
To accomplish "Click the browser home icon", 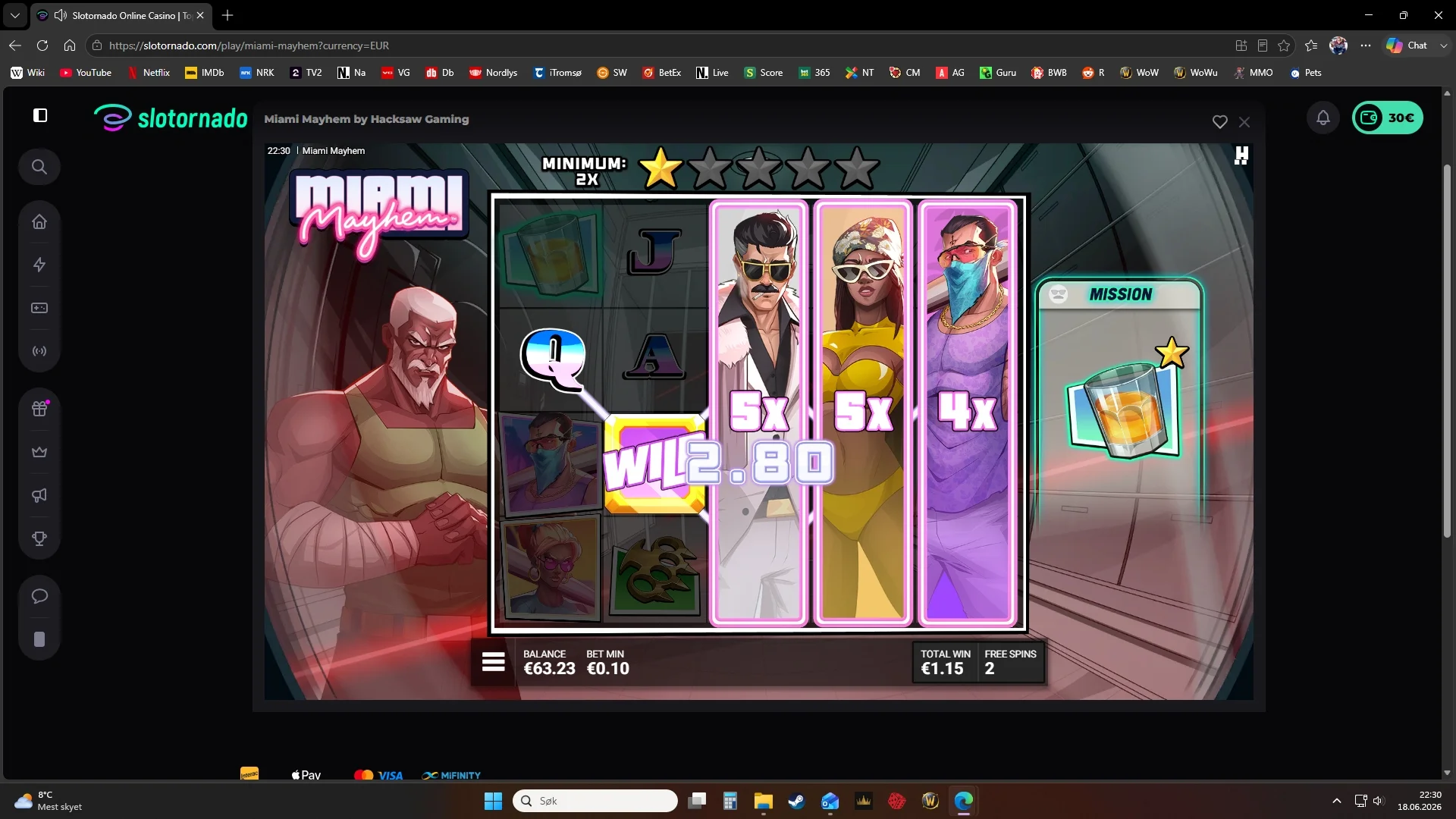I will (70, 45).
